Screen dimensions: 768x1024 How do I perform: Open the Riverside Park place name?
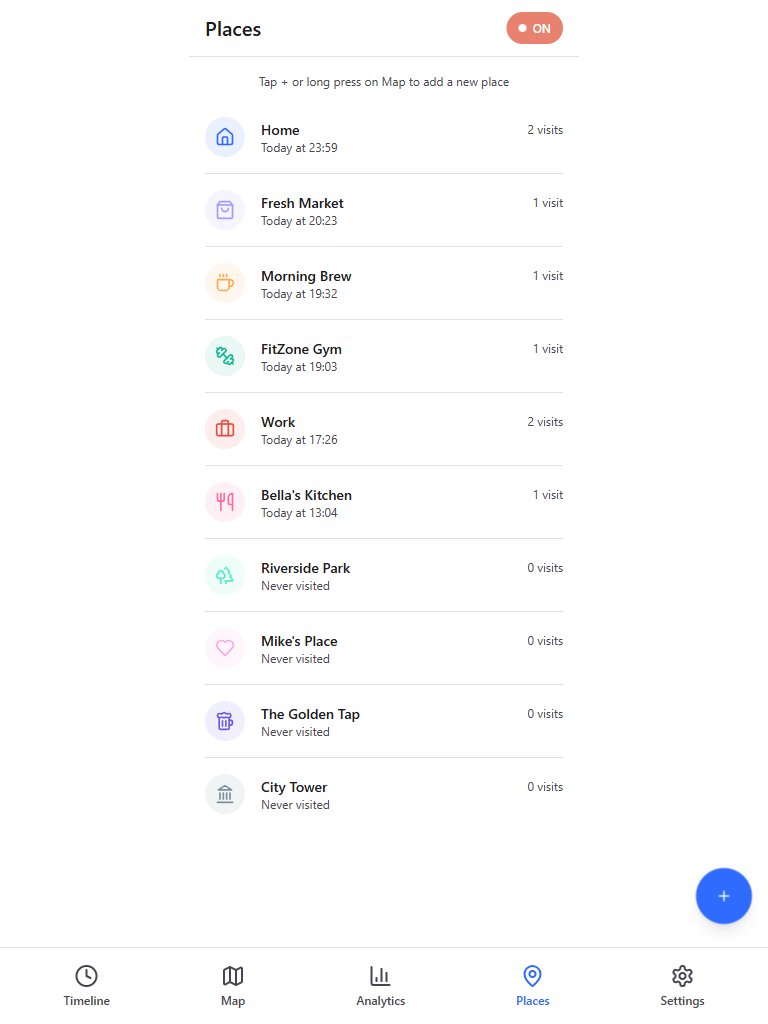[x=305, y=568]
